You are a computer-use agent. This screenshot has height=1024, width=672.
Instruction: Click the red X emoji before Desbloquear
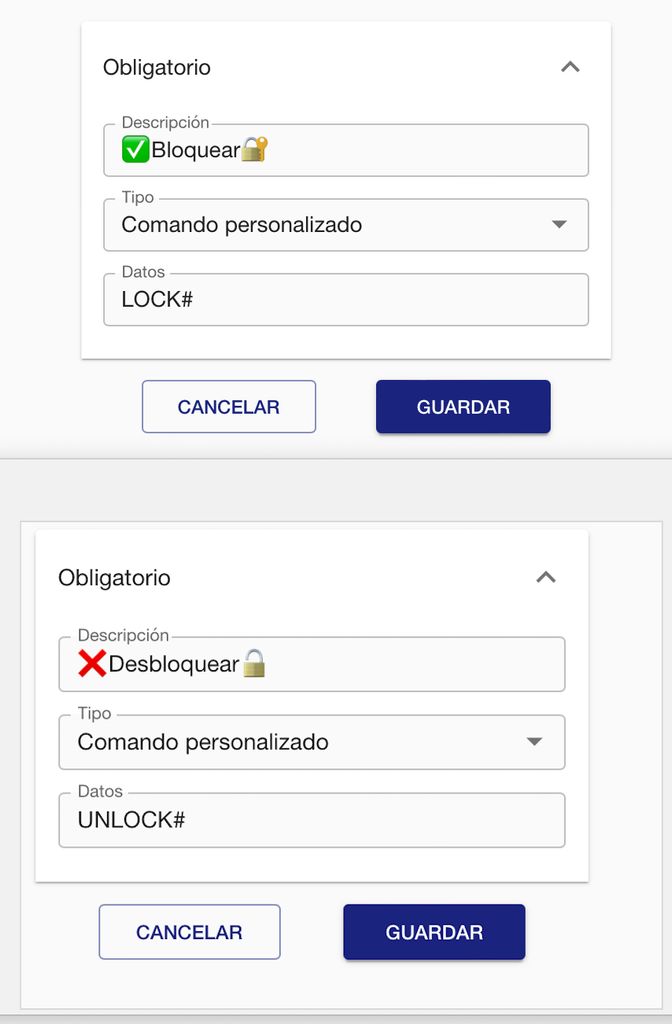tap(92, 663)
